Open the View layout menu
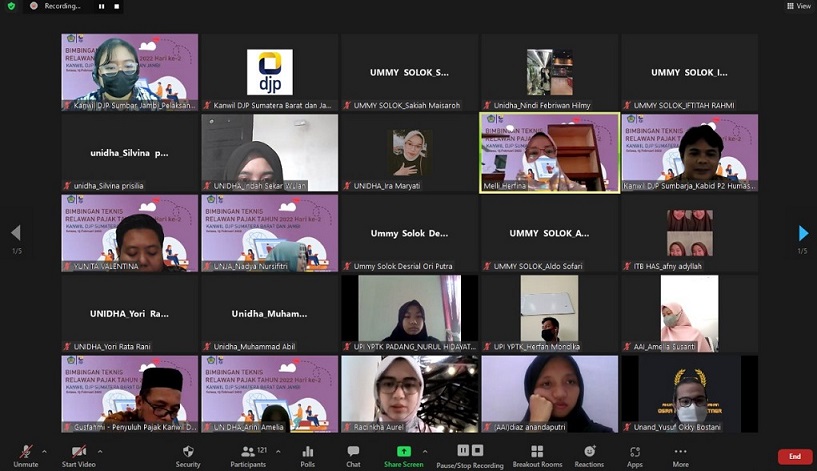 [799, 6]
